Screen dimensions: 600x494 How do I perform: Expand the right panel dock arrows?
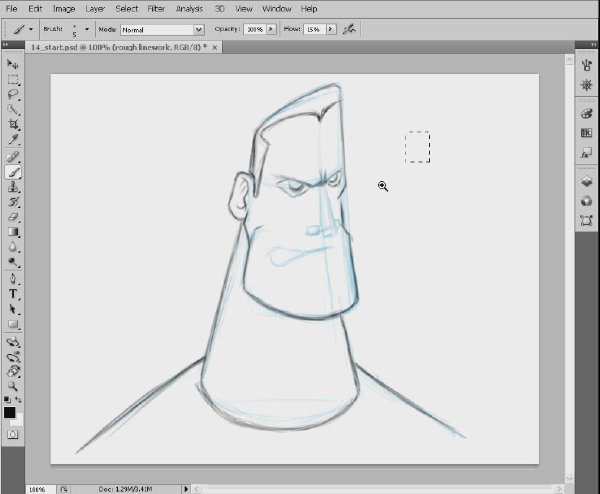[593, 45]
